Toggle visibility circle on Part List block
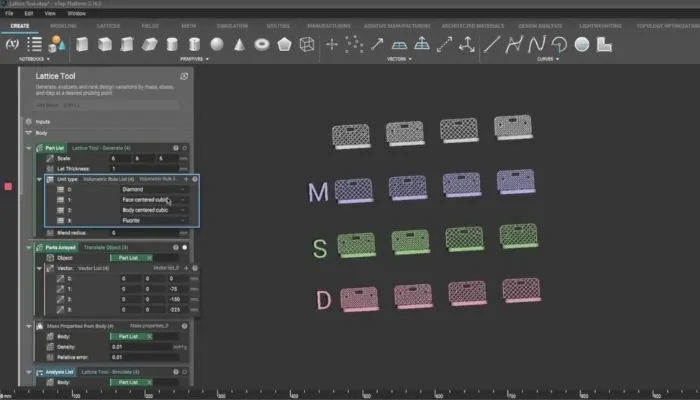700x400 pixels. (185, 148)
